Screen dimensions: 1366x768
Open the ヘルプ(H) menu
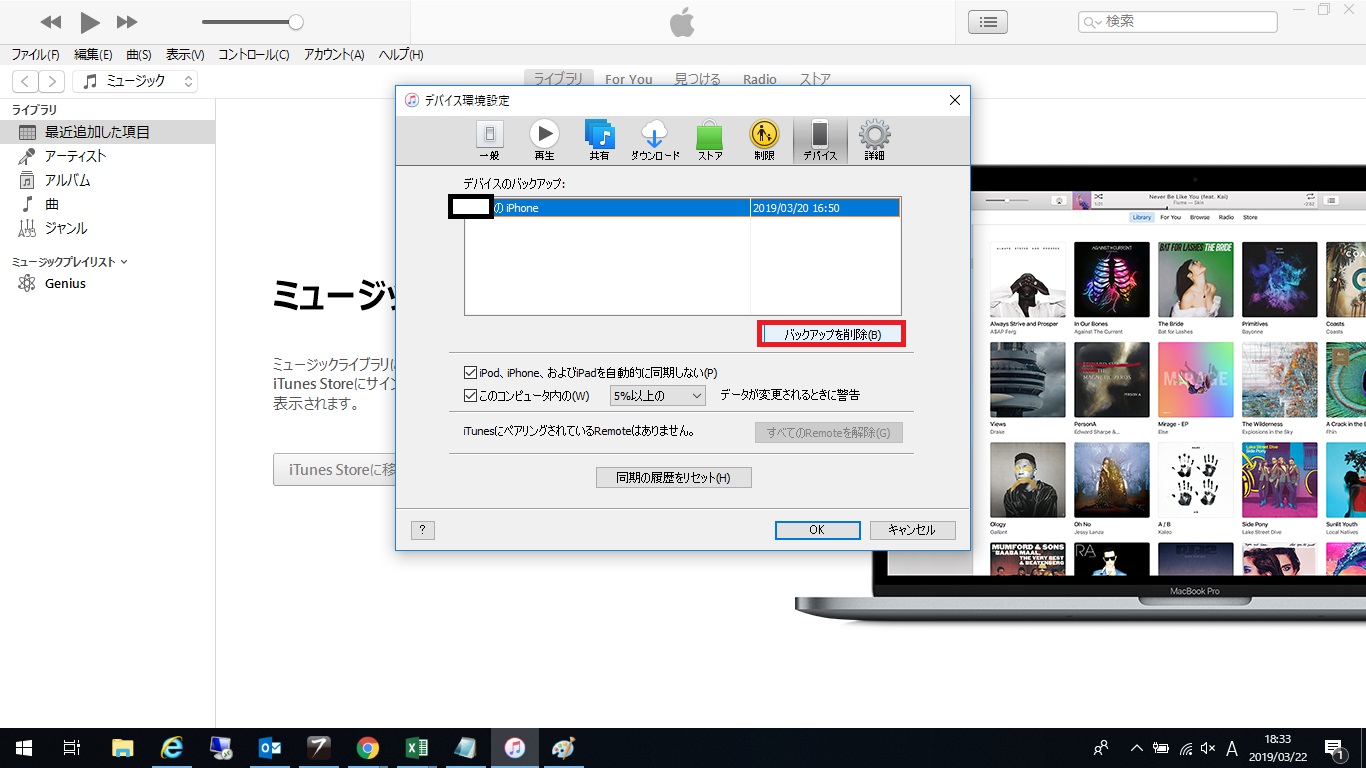click(401, 55)
